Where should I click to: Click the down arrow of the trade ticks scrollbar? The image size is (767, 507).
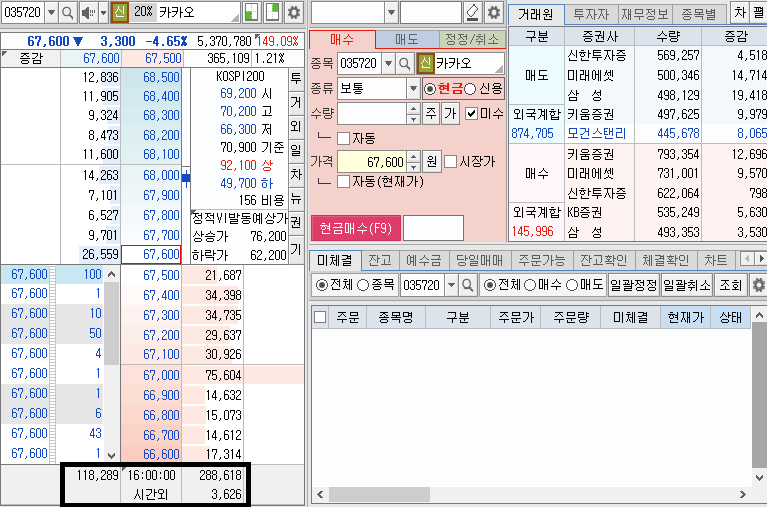pyautogui.click(x=112, y=456)
